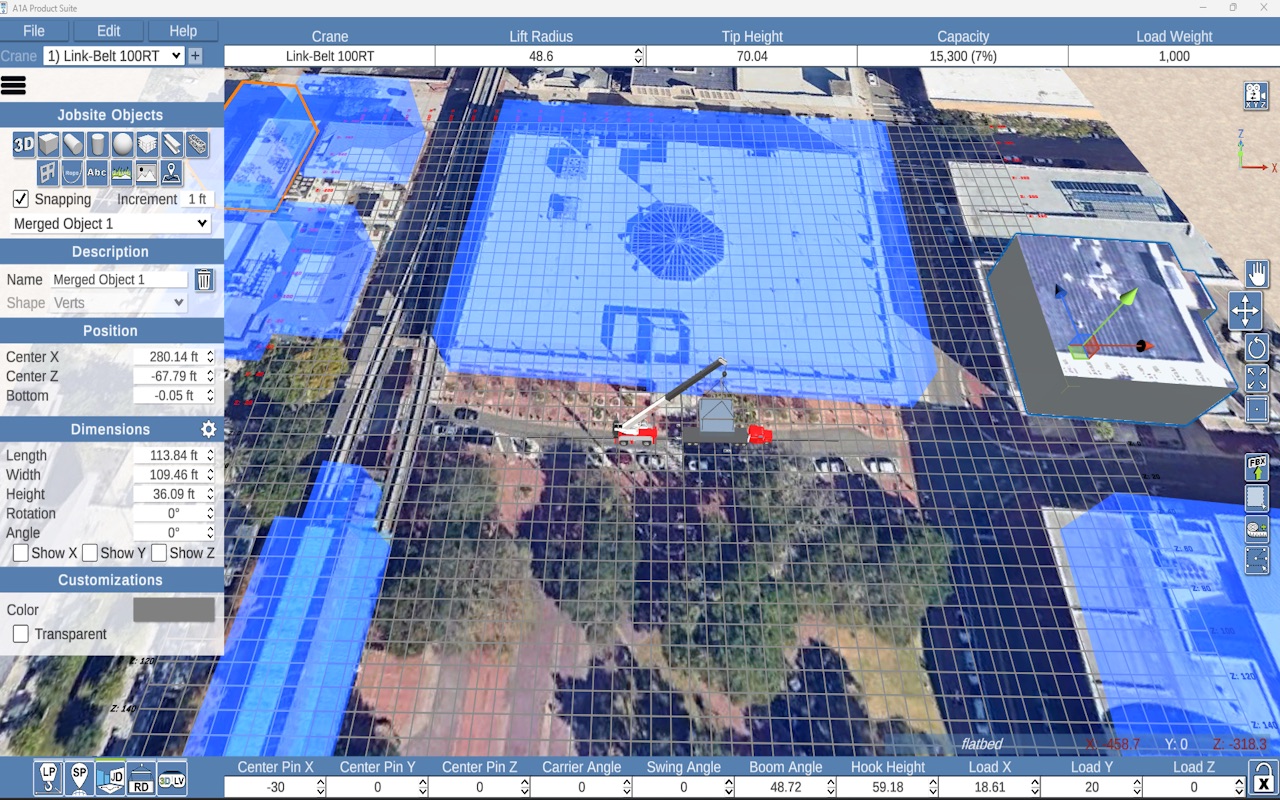Add a building facade object

click(48, 173)
